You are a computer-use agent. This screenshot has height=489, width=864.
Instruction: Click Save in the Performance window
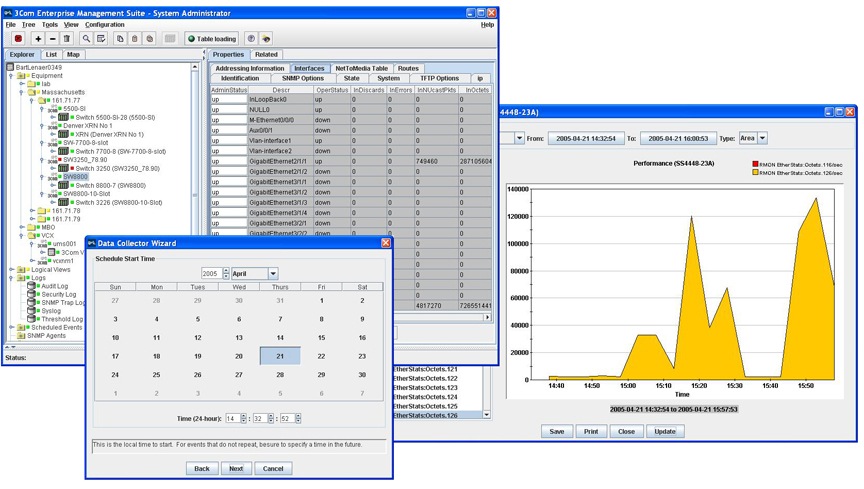pos(557,432)
